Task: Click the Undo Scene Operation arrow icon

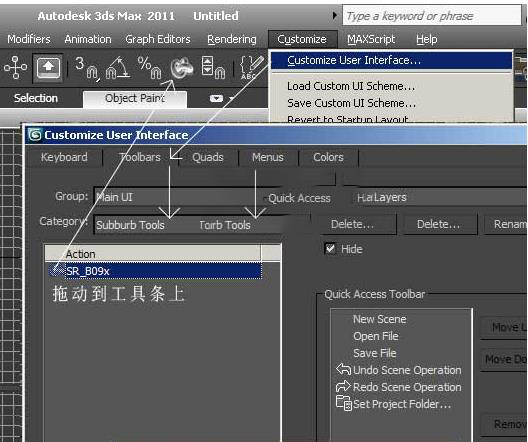Action: coord(343,369)
